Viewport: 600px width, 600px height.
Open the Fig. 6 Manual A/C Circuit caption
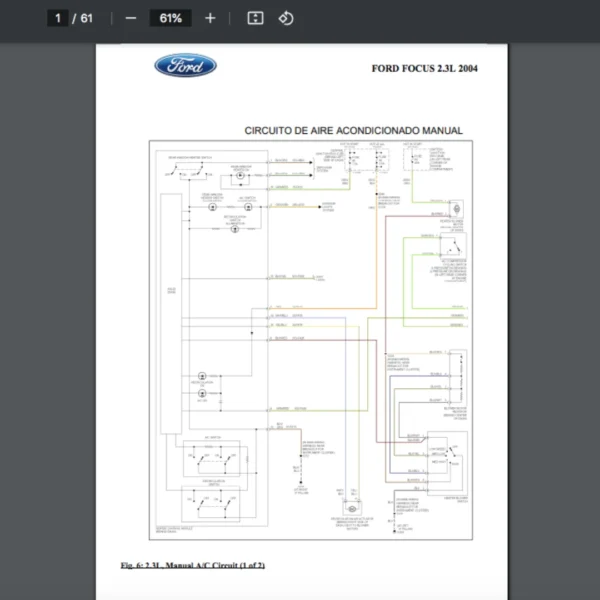coord(192,565)
